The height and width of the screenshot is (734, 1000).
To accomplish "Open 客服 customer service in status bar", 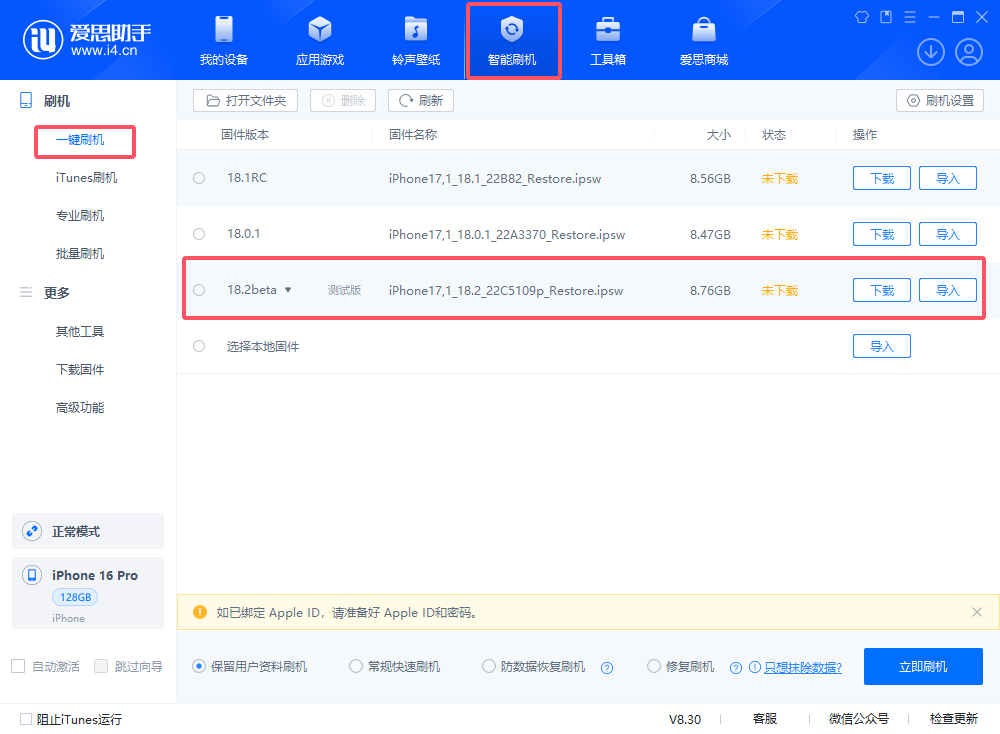I will point(765,719).
